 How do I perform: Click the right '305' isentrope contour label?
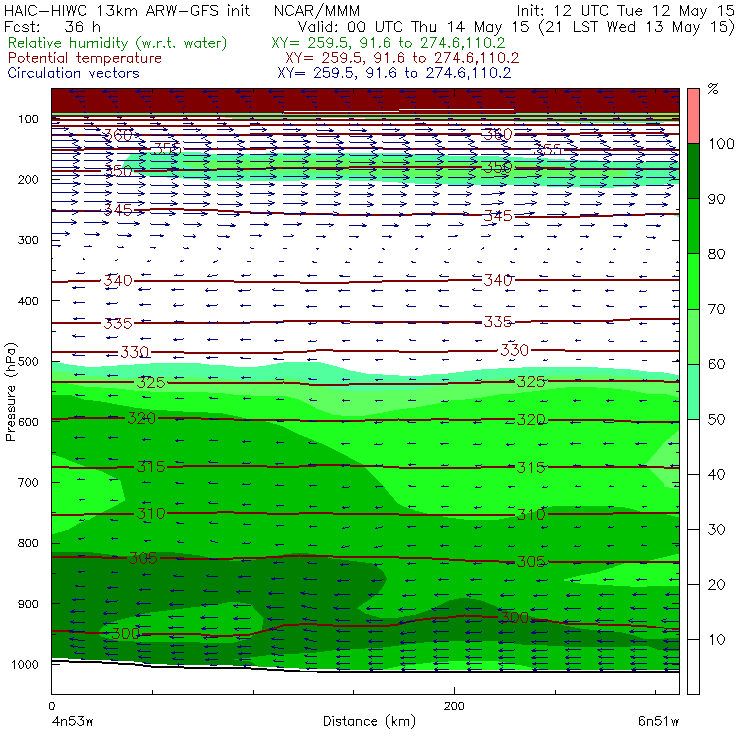[x=531, y=562]
